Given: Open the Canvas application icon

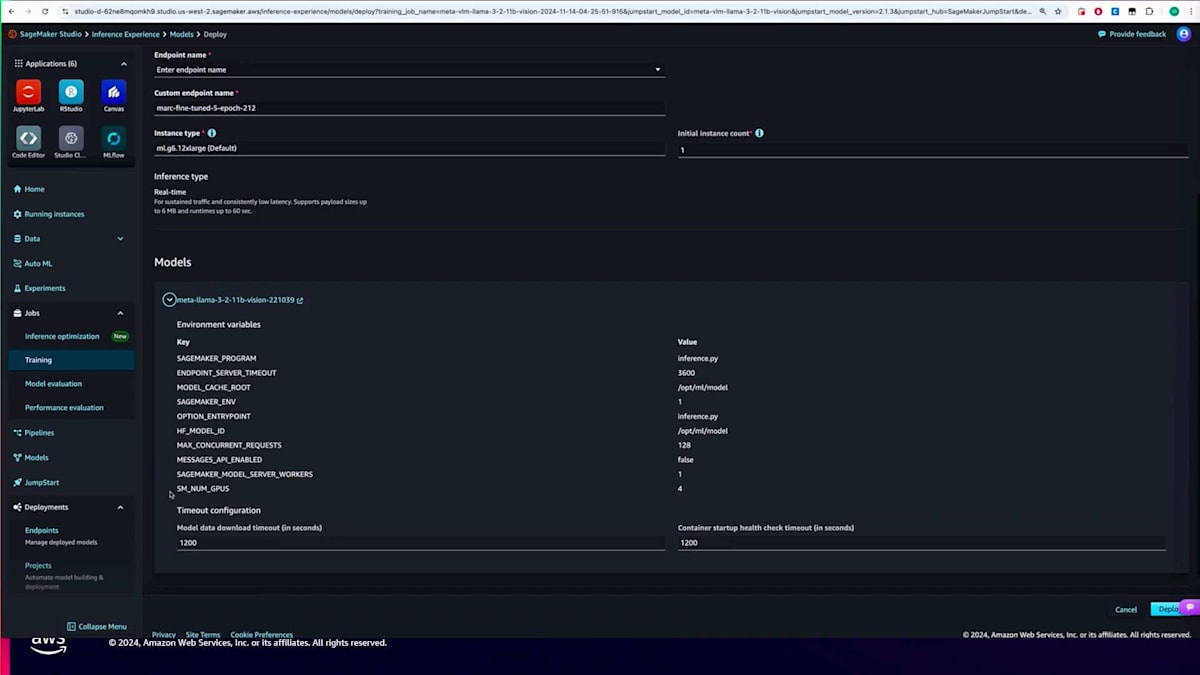Looking at the screenshot, I should click(114, 92).
